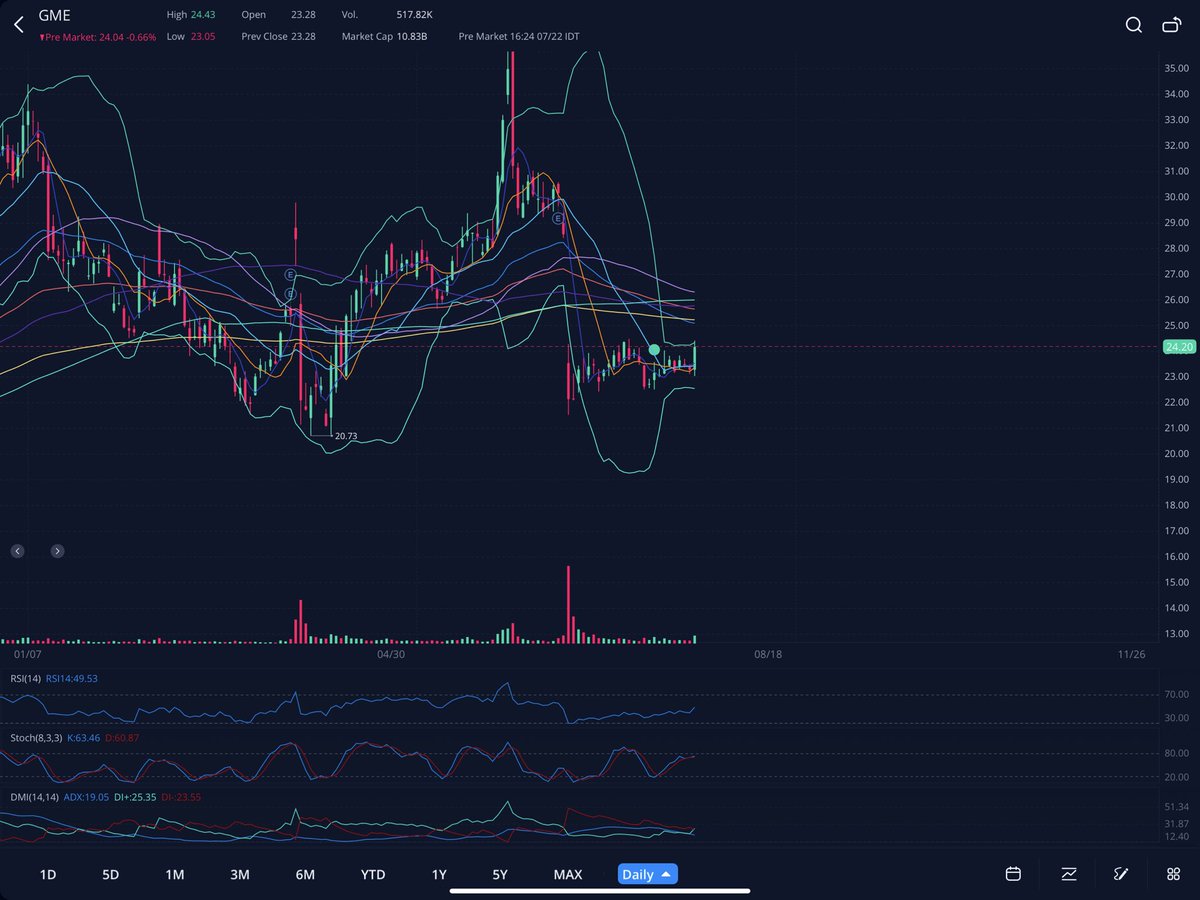Tap the 08/18 date axis label
Image resolution: width=1200 pixels, height=900 pixels.
pos(767,654)
